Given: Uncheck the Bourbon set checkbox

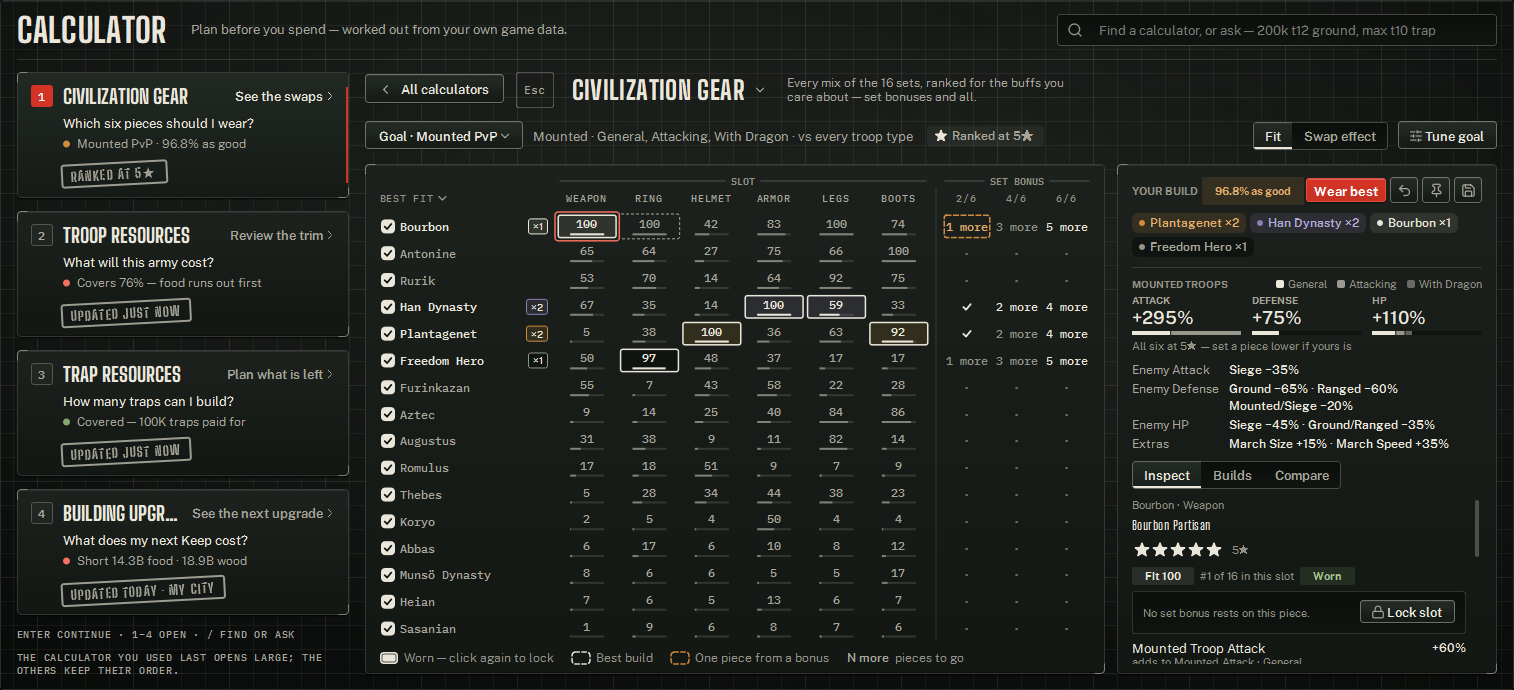Looking at the screenshot, I should (x=388, y=227).
